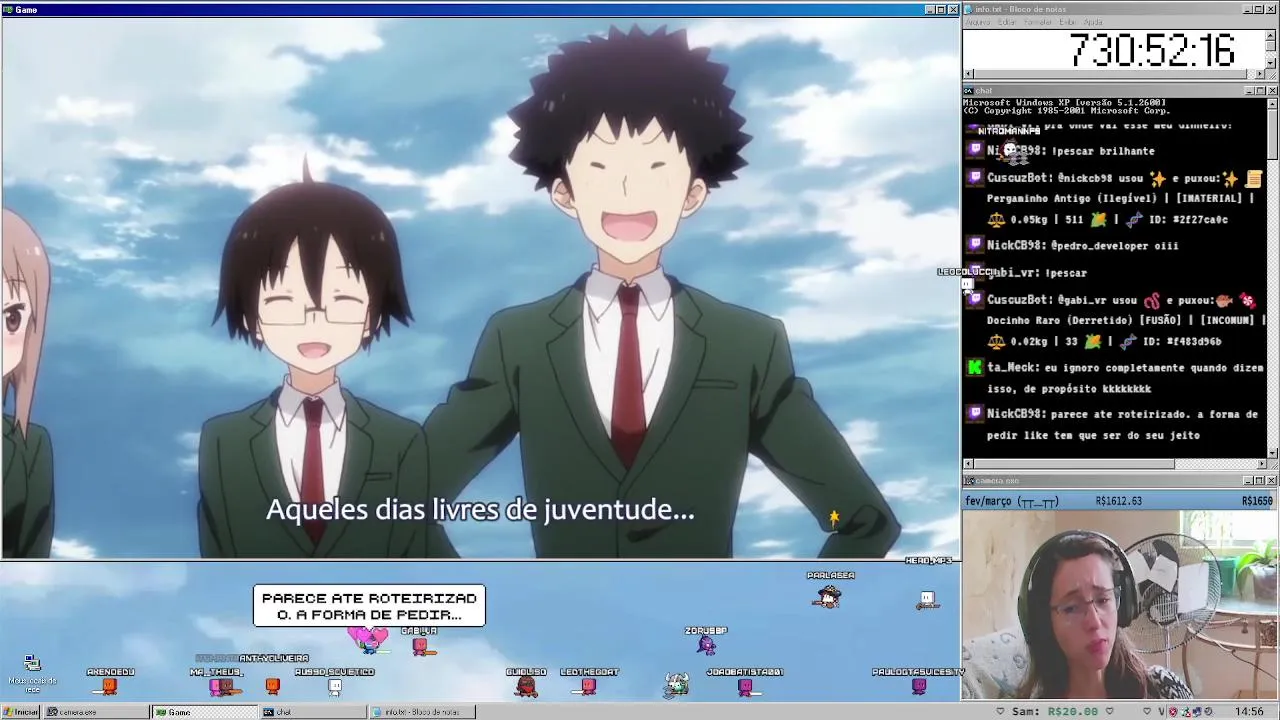Click the cmd icon in chat title bar
The width and height of the screenshot is (1280, 720).
[969, 91]
